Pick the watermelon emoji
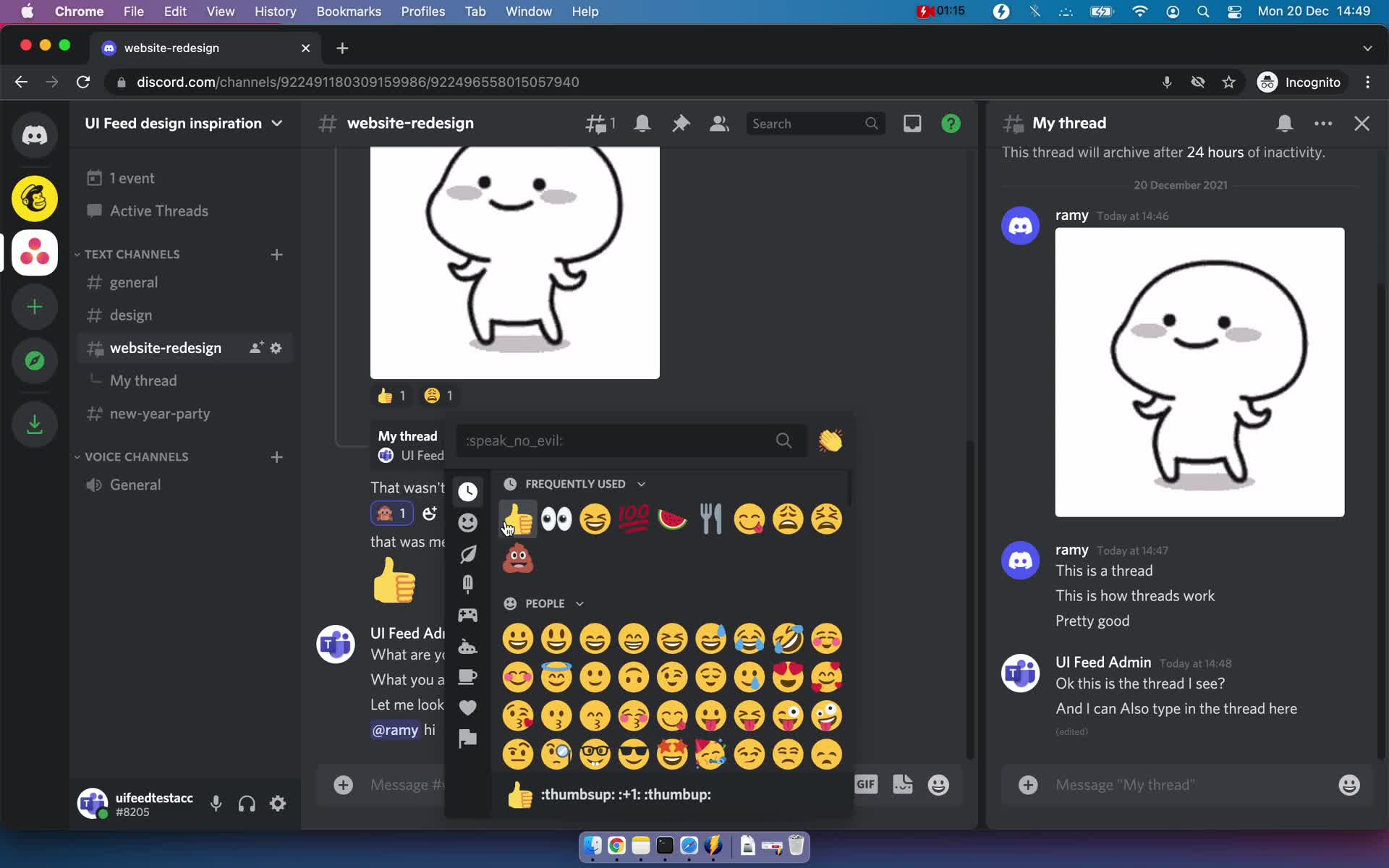Image resolution: width=1389 pixels, height=868 pixels. pos(672,519)
